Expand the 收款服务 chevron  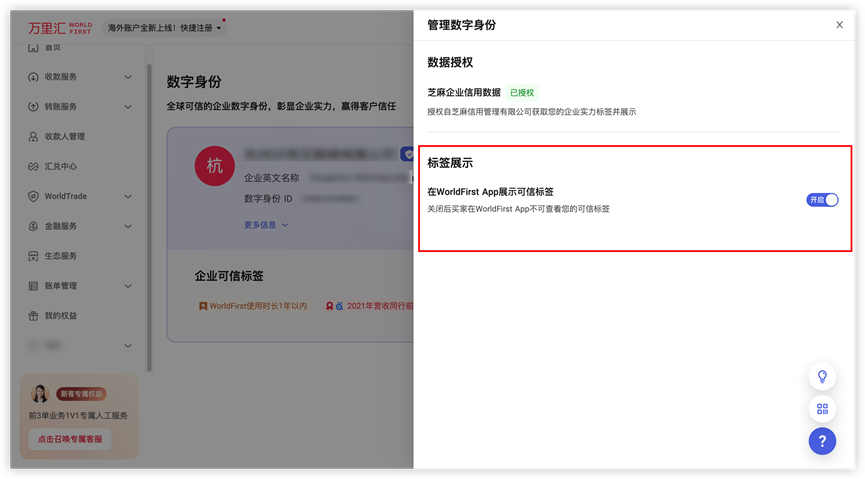click(128, 77)
